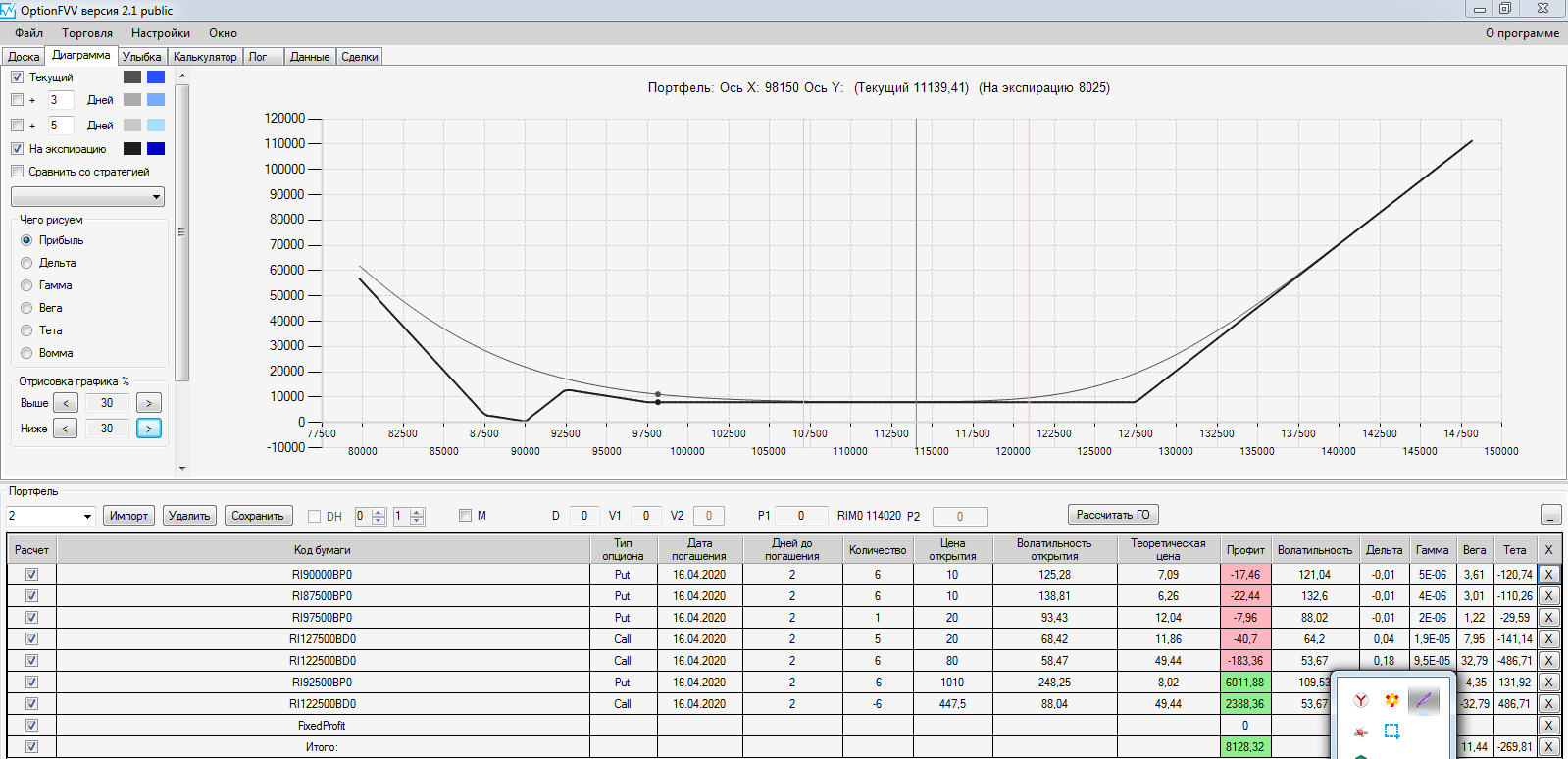Click the small red gadget tray icon
The height and width of the screenshot is (759, 1568).
(1361, 732)
